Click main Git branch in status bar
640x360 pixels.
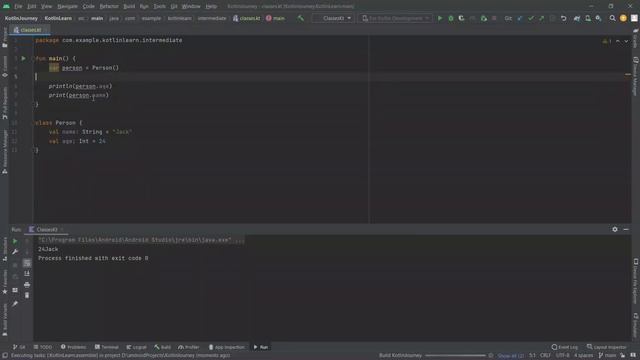[x=607, y=356]
